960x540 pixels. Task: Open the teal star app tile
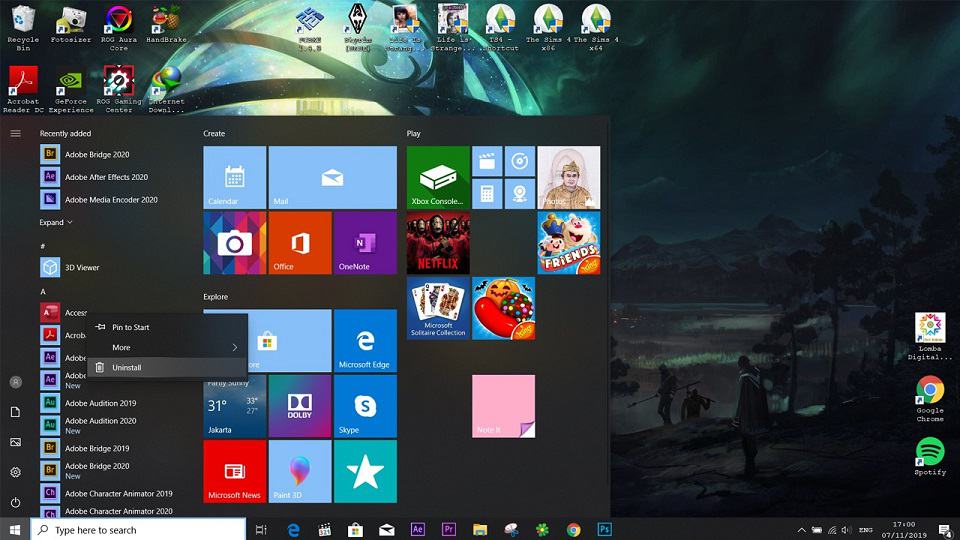366,471
